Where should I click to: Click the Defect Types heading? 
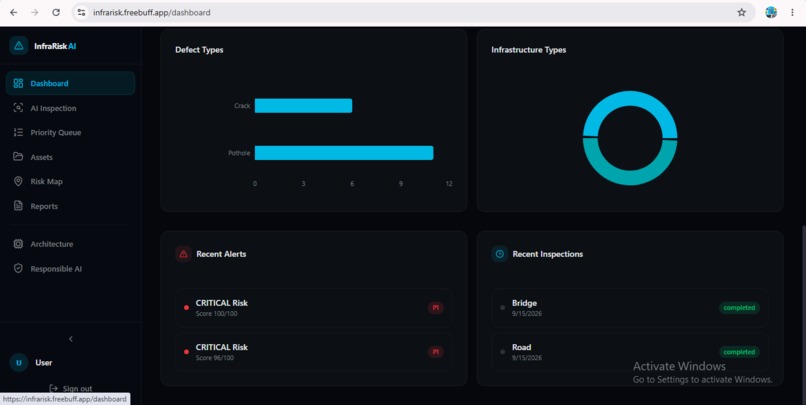199,50
